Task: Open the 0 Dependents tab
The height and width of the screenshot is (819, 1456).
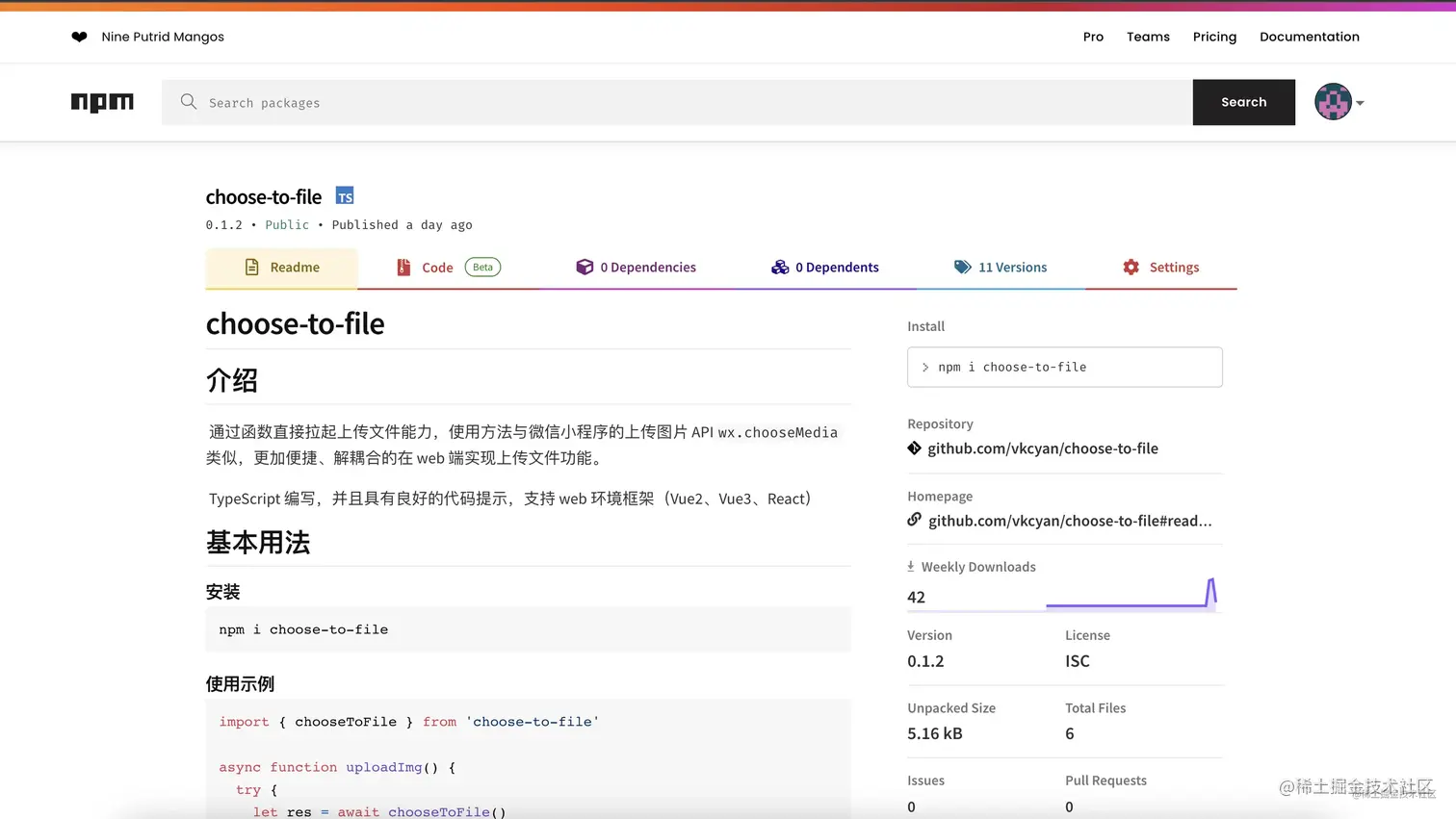Action: point(824,268)
